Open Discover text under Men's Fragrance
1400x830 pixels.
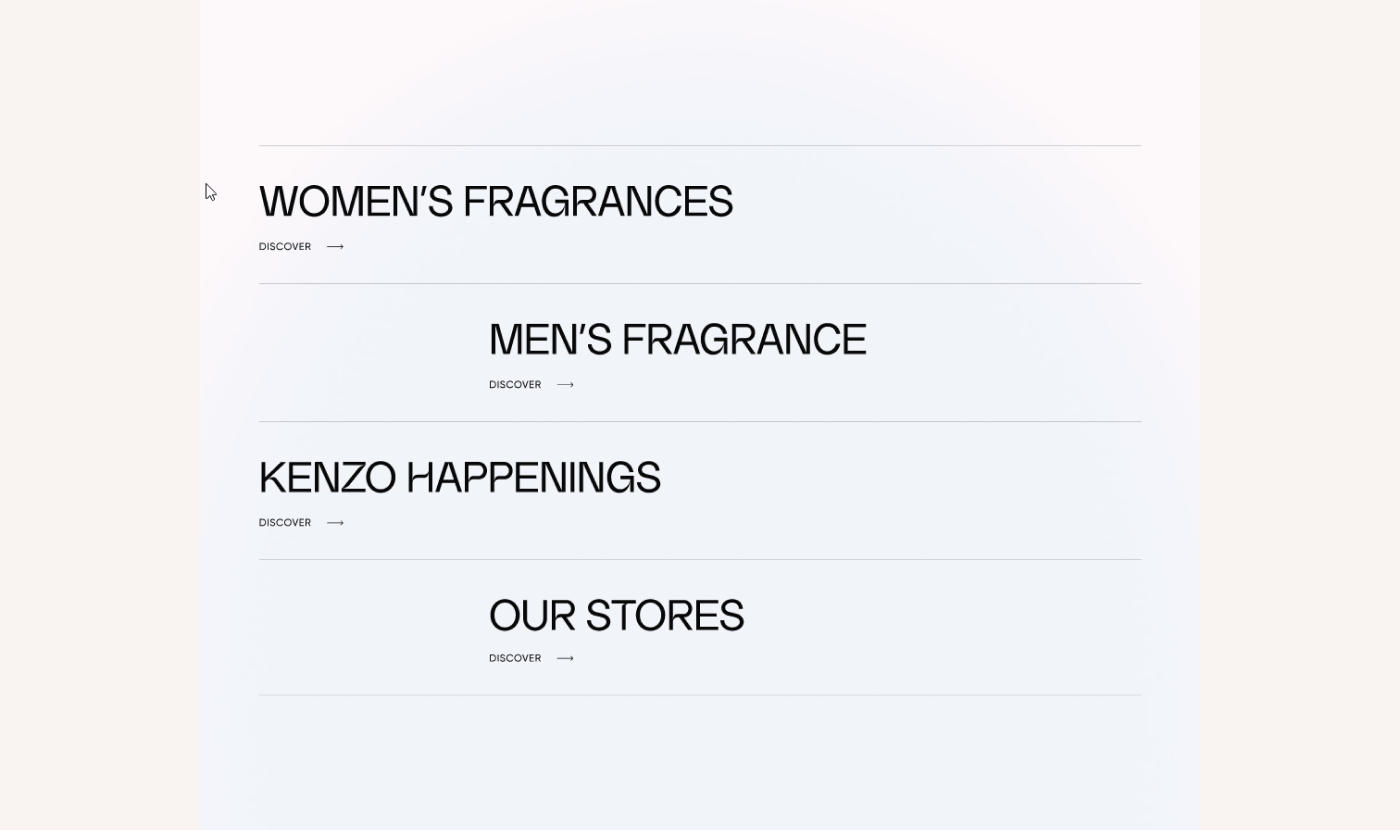[515, 385]
